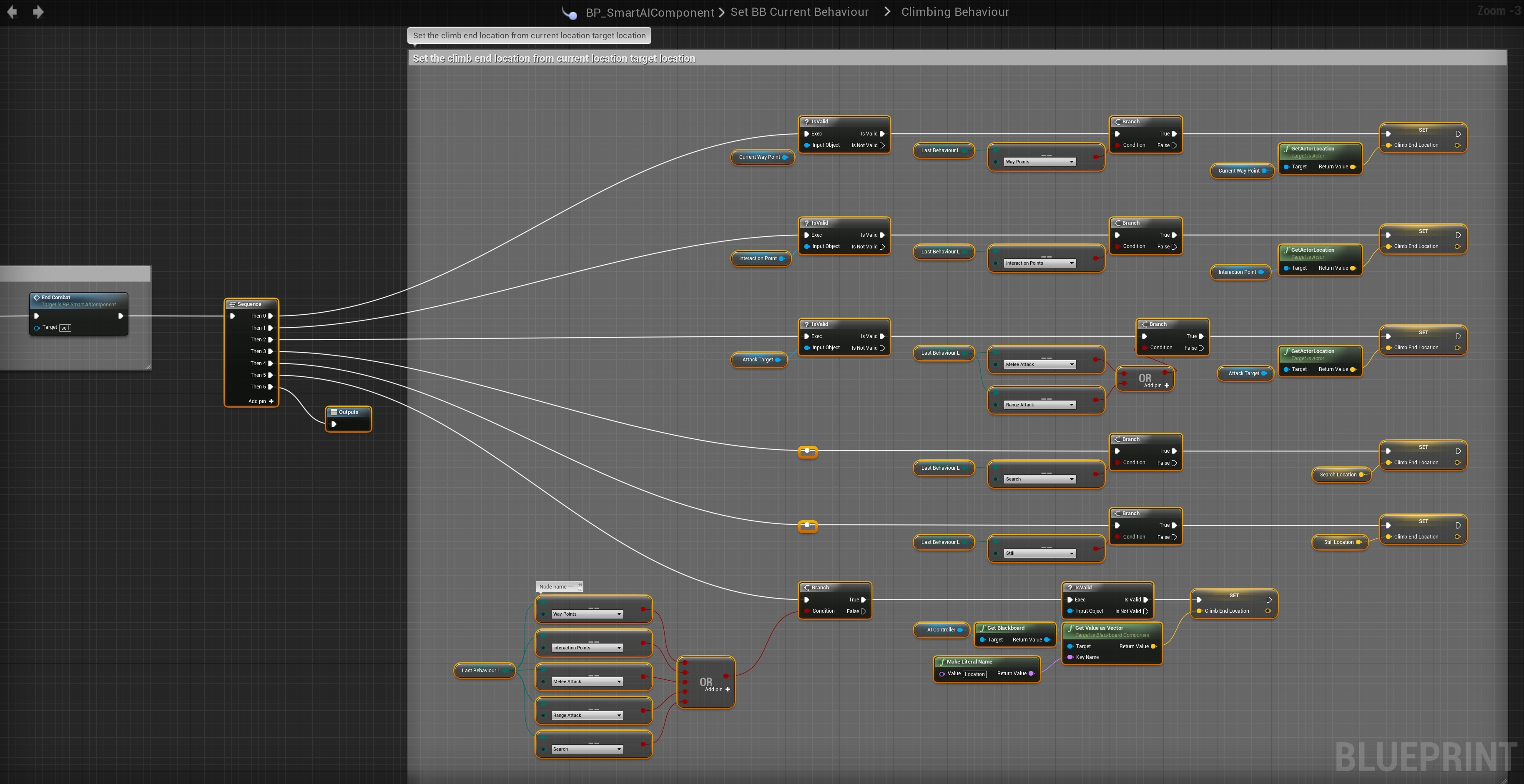The width and height of the screenshot is (1524, 784).
Task: Click the Then 6 exec pin
Action: click(271, 387)
